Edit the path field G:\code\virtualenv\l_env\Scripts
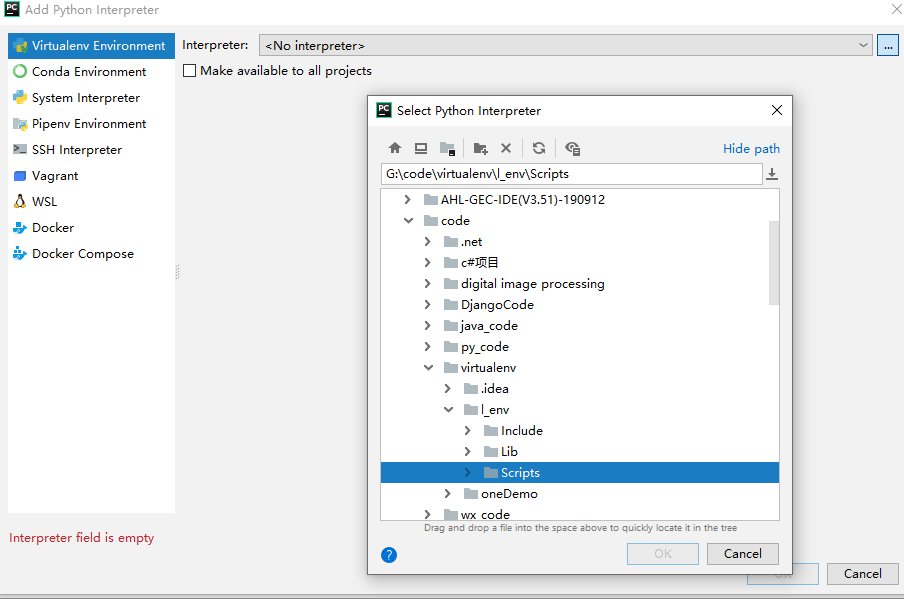 click(x=571, y=174)
